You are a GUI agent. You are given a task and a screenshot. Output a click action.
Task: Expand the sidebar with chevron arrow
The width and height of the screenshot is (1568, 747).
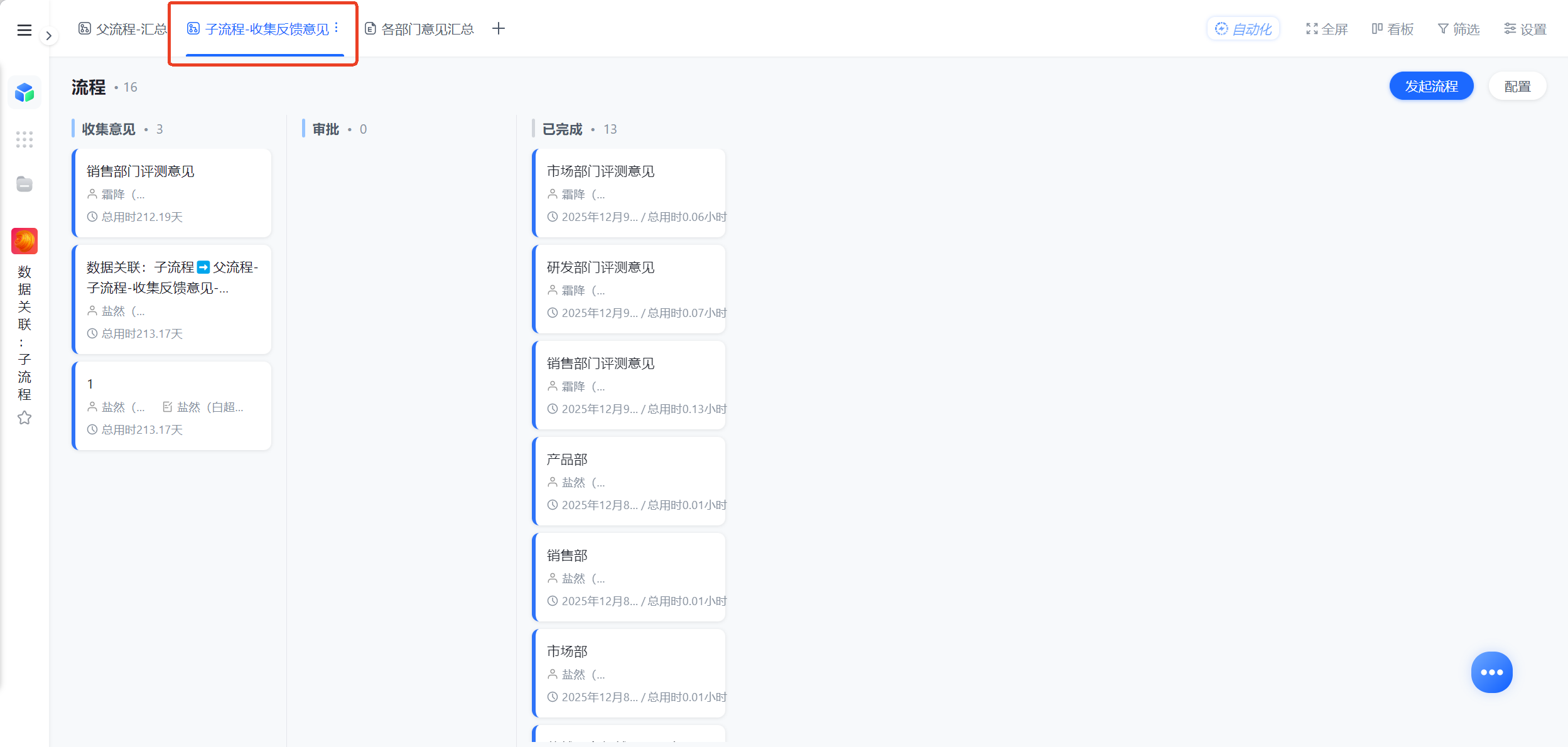pyautogui.click(x=48, y=36)
